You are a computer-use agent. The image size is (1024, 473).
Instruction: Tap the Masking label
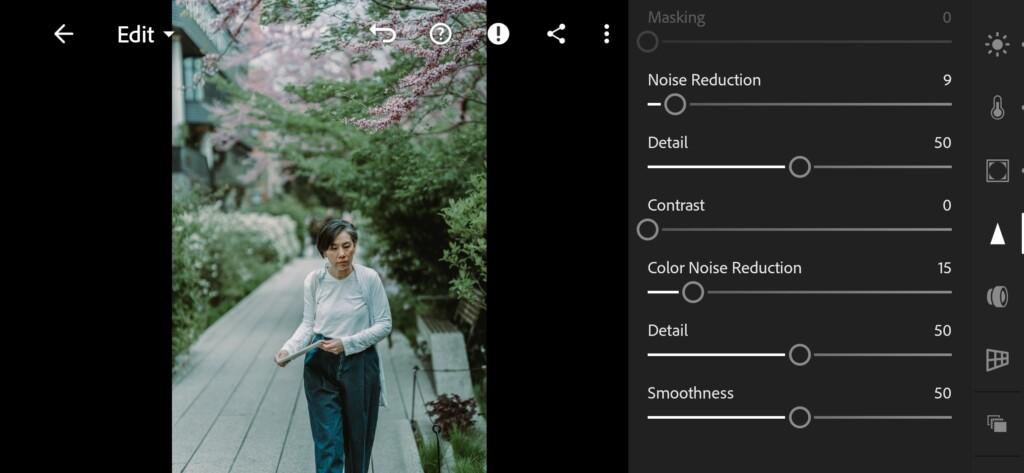coord(676,18)
